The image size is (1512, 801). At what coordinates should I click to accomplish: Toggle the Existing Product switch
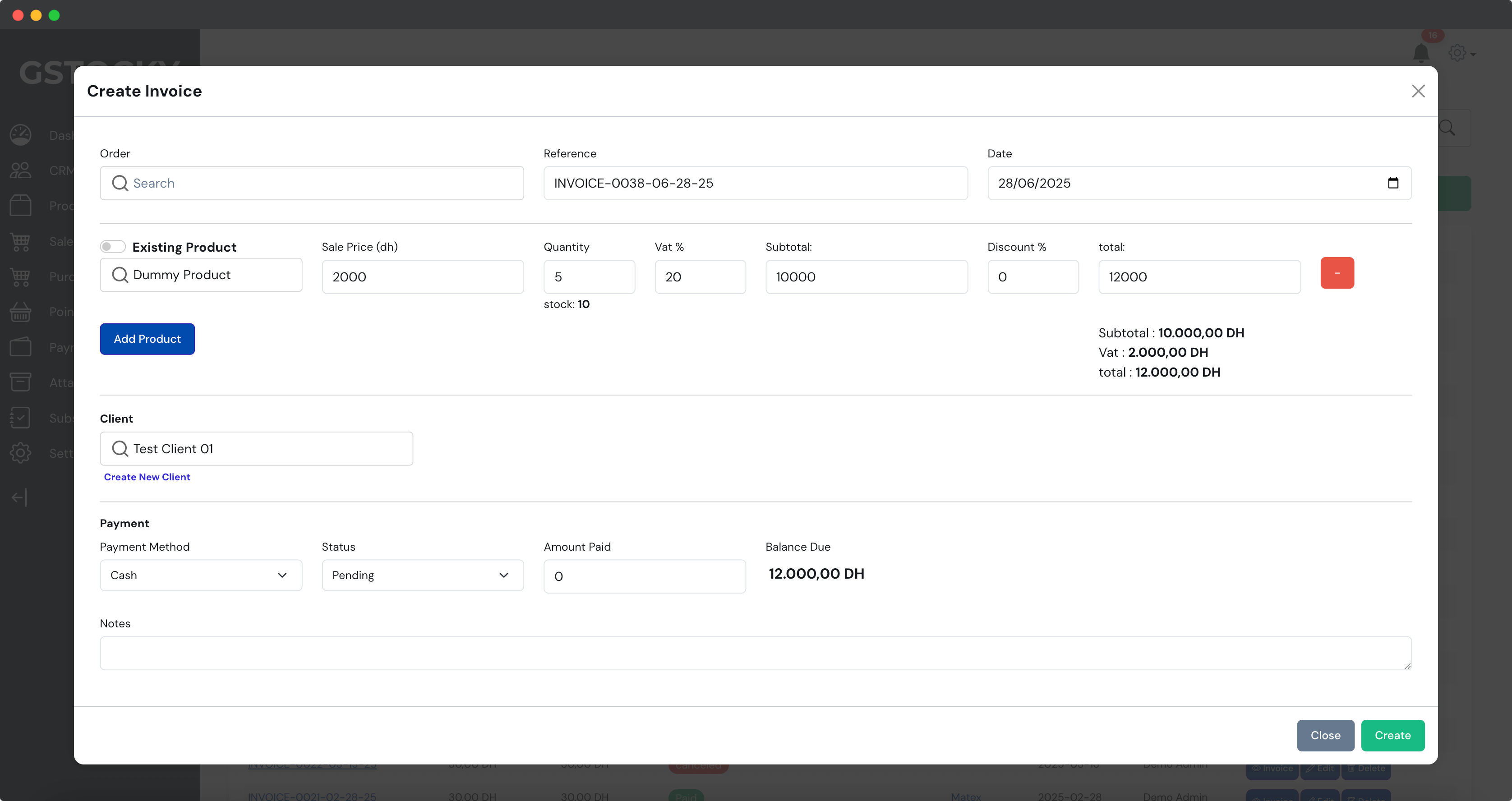click(x=113, y=246)
